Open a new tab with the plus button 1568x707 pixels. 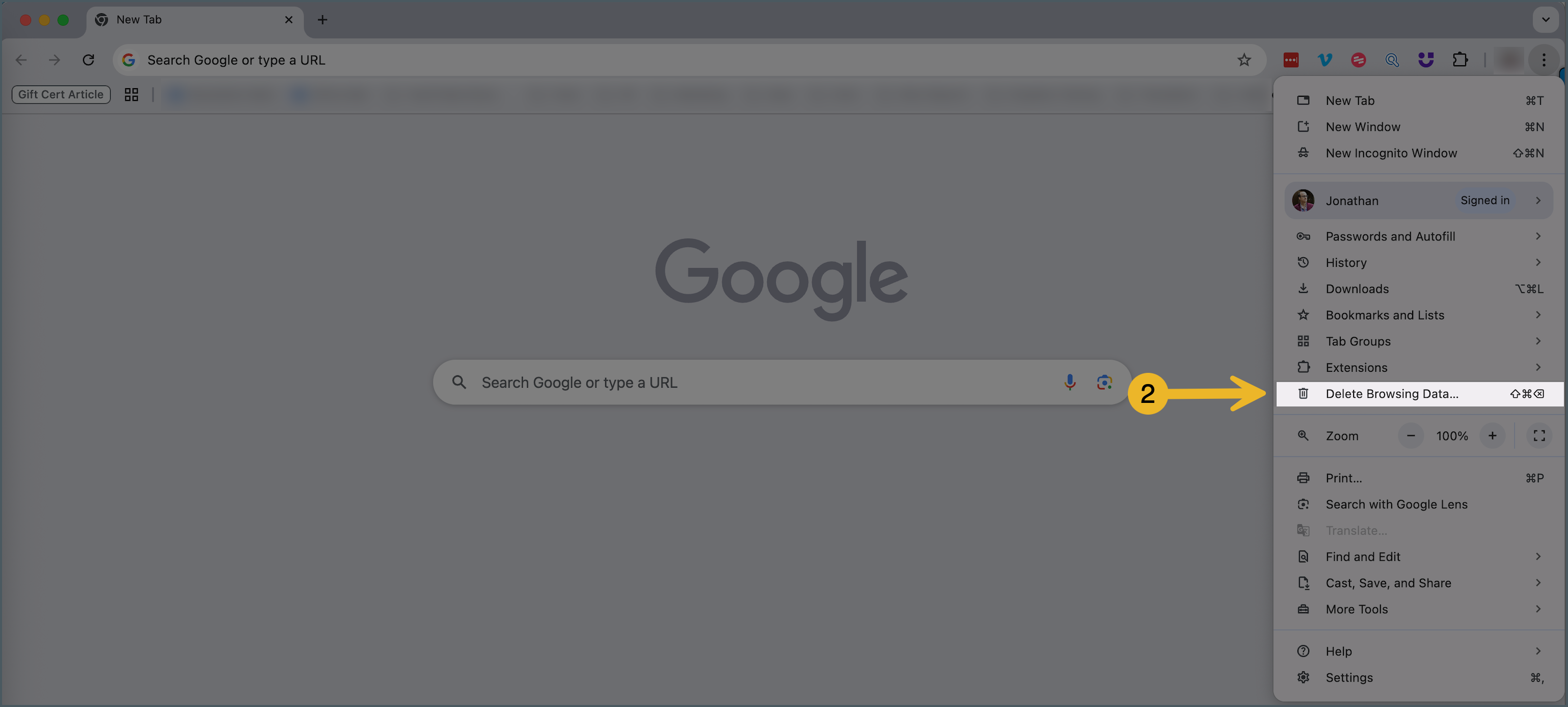[322, 19]
